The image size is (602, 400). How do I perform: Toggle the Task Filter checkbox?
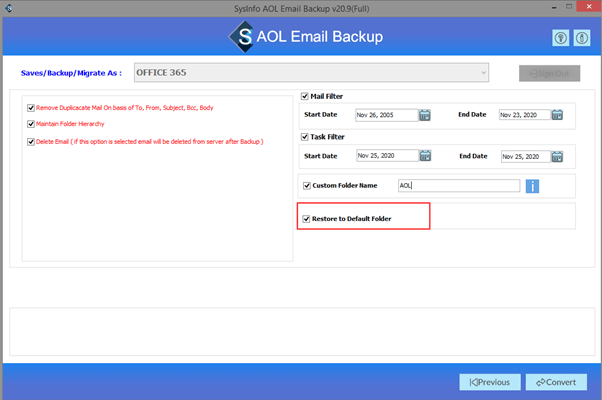point(305,137)
